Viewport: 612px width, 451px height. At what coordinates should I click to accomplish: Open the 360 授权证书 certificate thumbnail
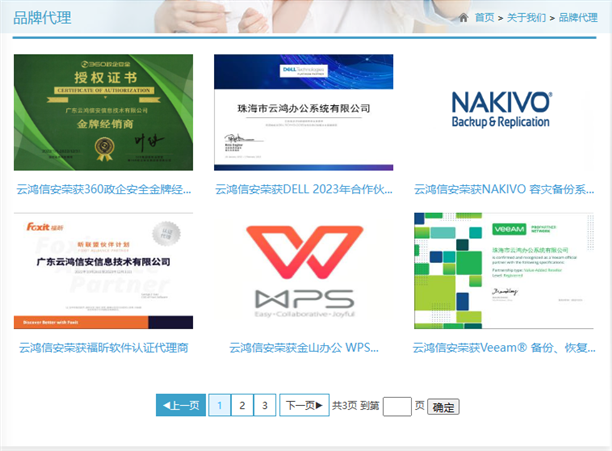pyautogui.click(x=103, y=112)
